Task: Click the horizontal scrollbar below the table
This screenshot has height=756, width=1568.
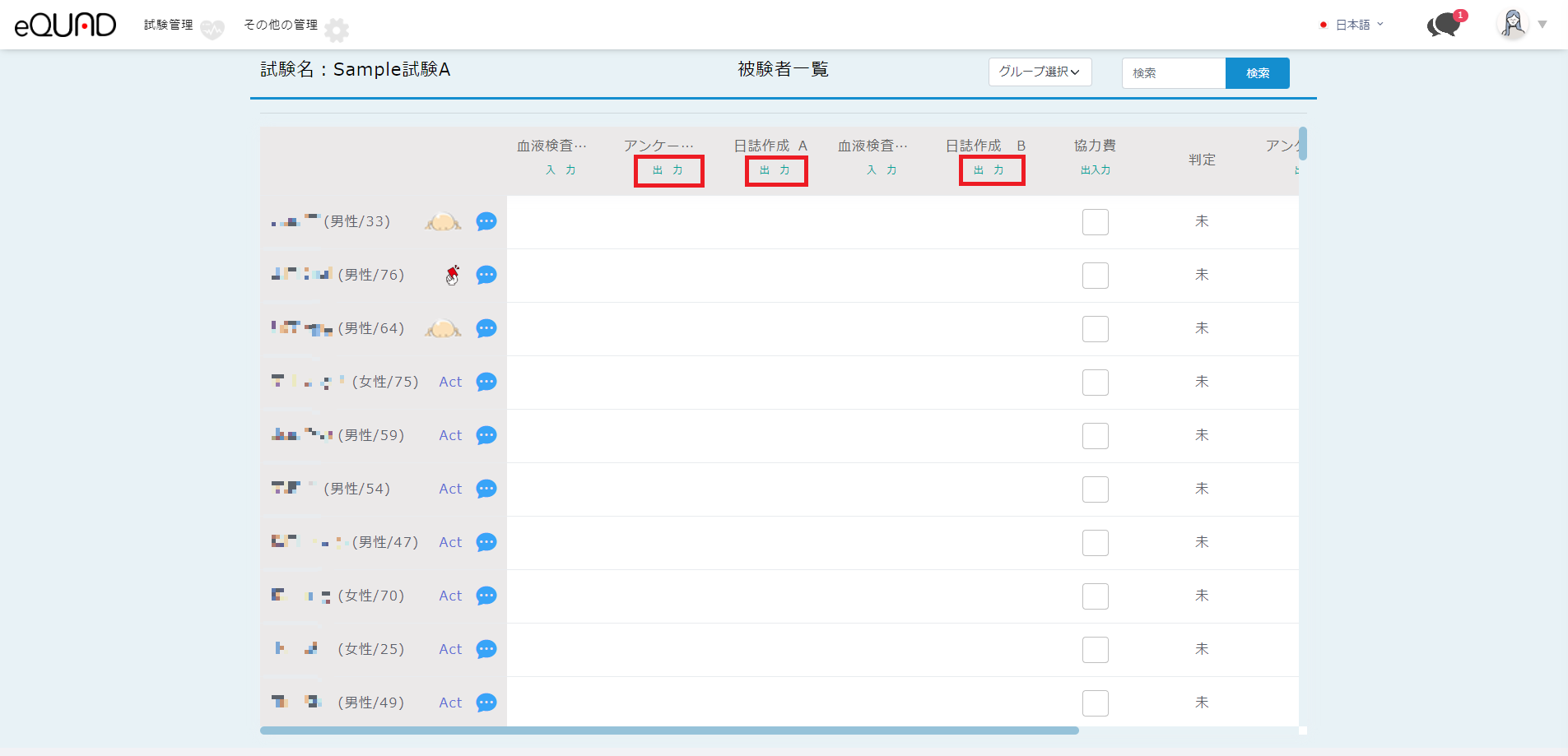Action: 668,730
